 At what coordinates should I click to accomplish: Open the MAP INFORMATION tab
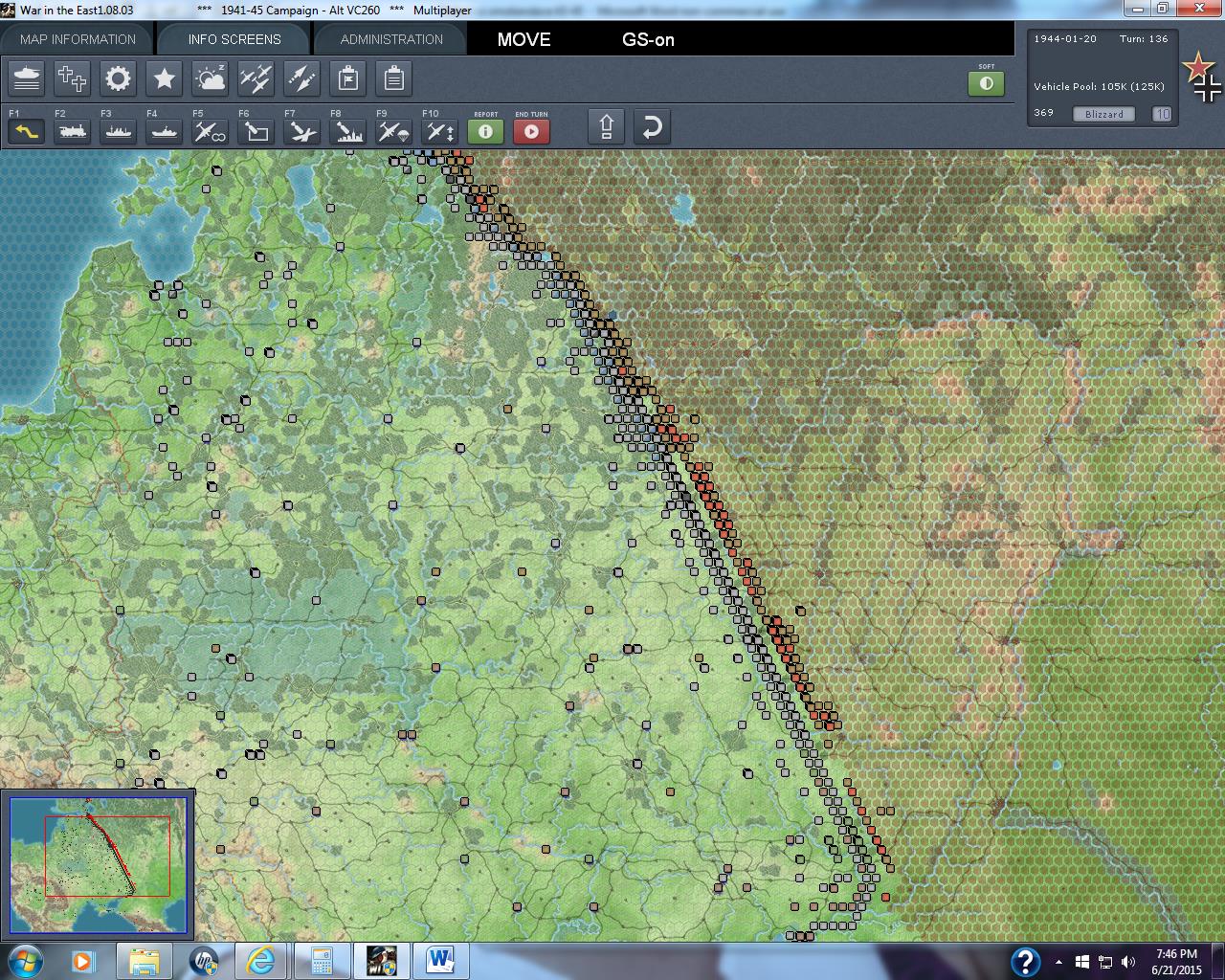(x=78, y=39)
